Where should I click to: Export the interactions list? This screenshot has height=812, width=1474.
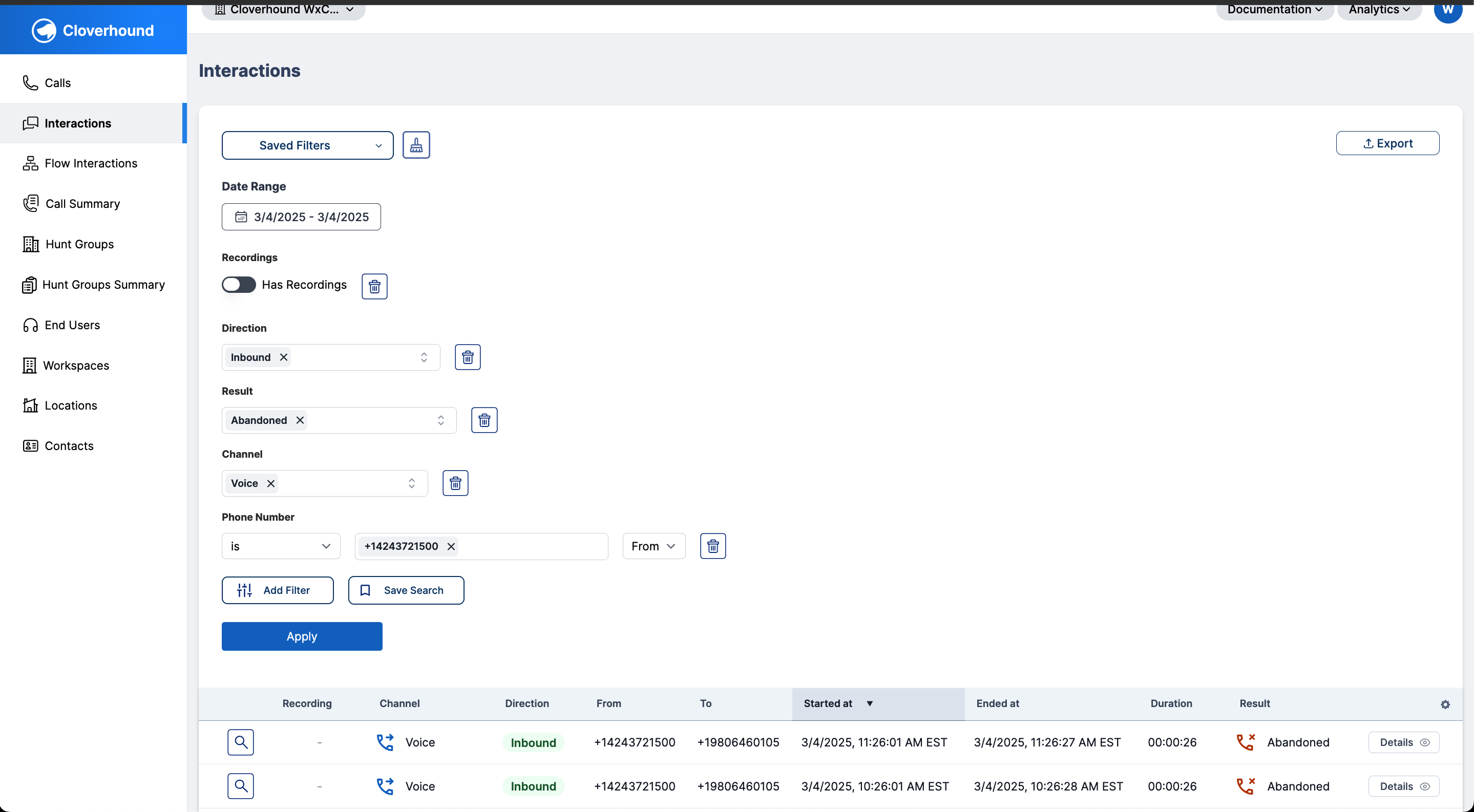(x=1387, y=143)
